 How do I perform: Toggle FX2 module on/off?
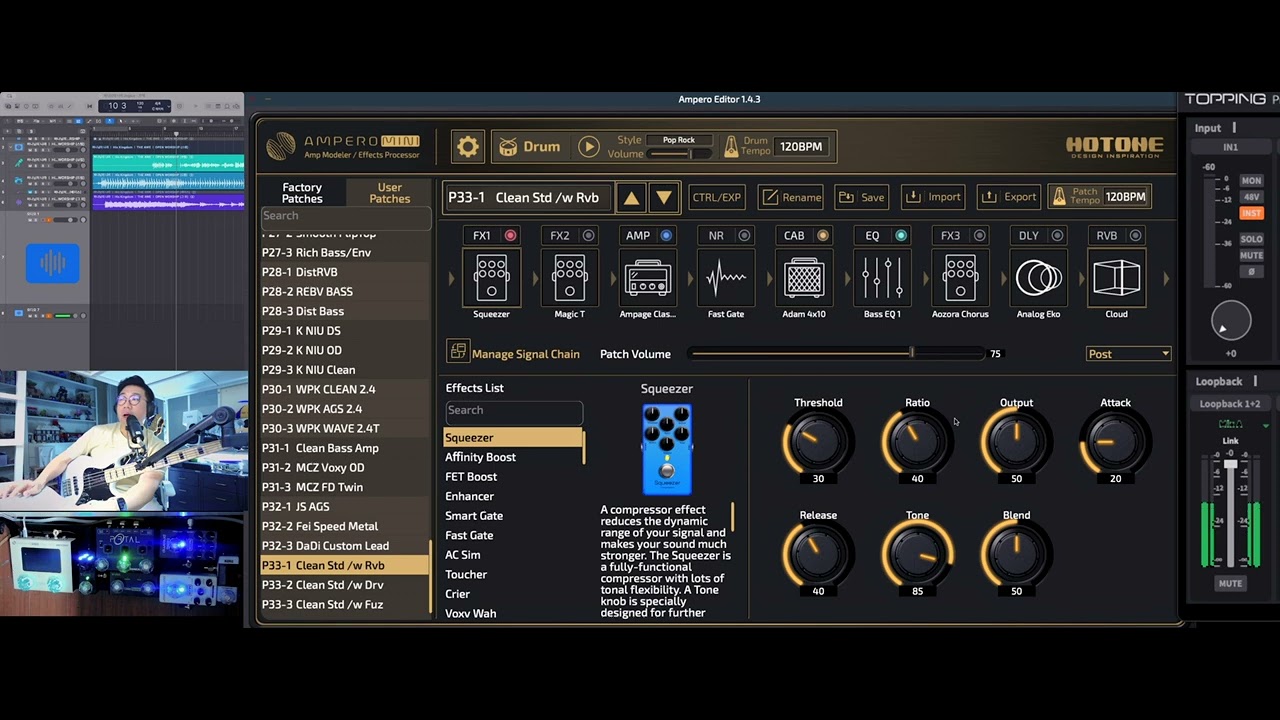point(588,236)
